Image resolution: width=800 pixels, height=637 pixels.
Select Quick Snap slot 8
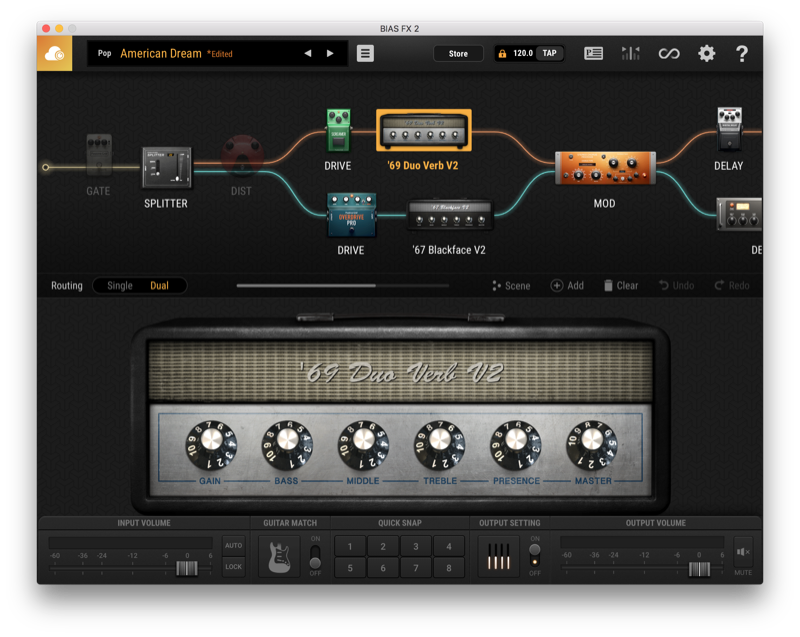[x=449, y=568]
